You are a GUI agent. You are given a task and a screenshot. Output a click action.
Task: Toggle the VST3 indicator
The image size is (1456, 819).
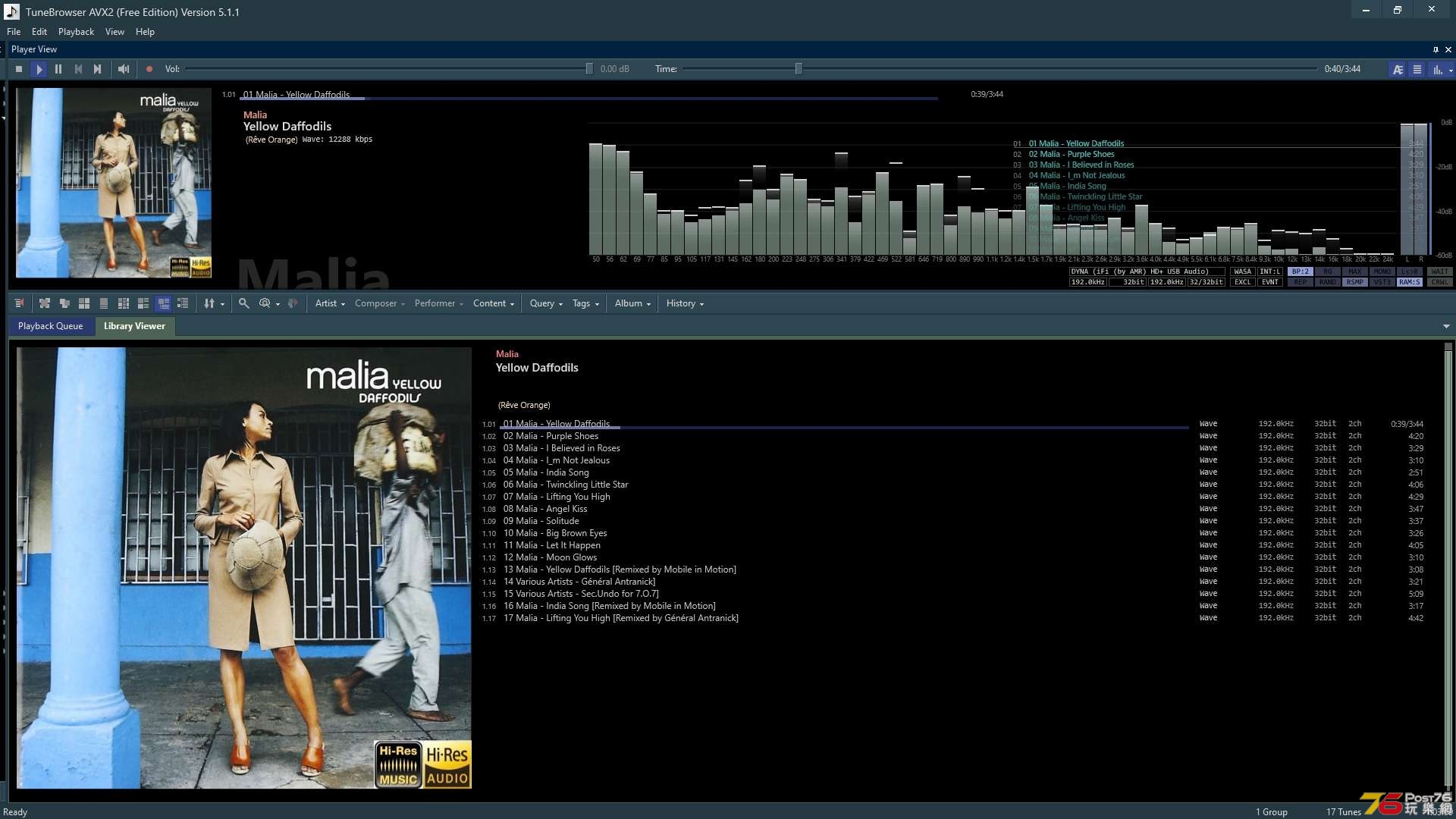coord(1382,282)
